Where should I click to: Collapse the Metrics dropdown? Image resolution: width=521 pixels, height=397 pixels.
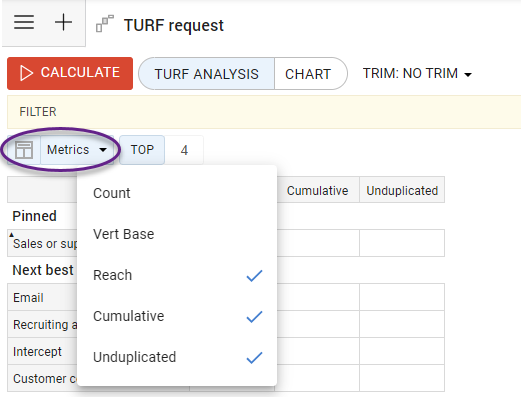click(77, 150)
